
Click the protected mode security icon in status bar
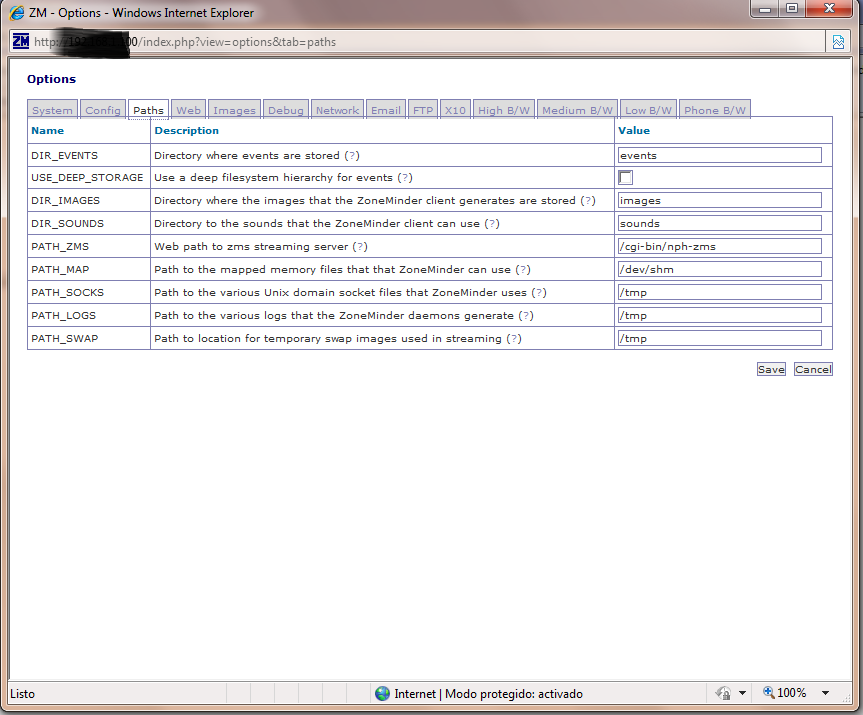coord(723,693)
